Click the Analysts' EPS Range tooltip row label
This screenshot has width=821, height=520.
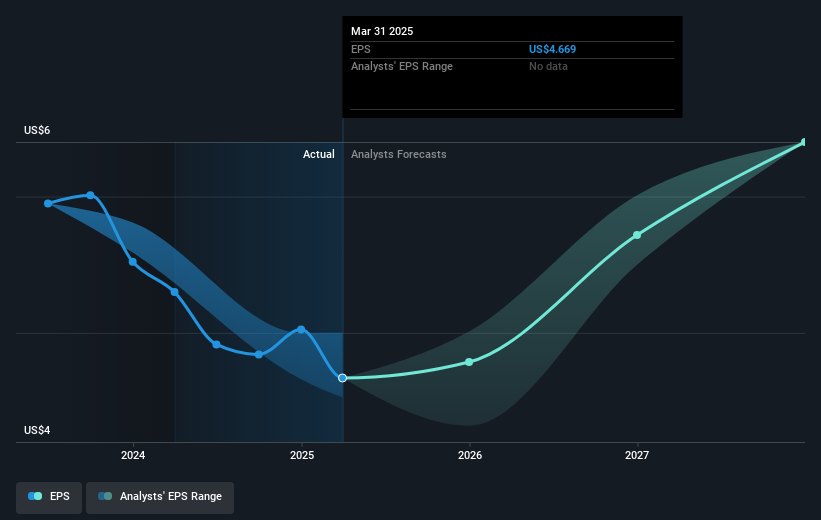point(402,66)
